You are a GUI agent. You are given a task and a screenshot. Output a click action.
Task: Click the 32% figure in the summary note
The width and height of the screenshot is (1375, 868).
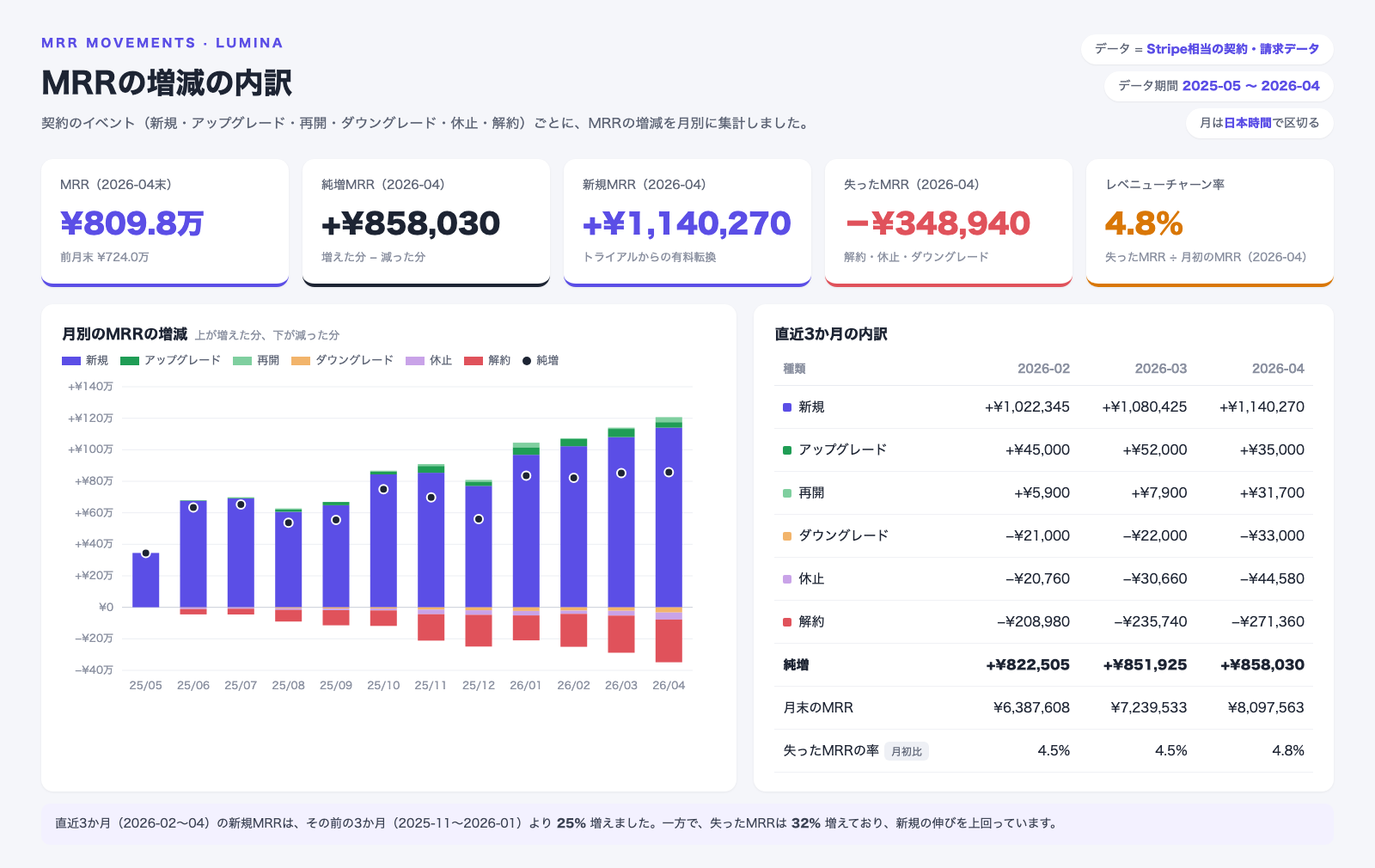point(806,823)
